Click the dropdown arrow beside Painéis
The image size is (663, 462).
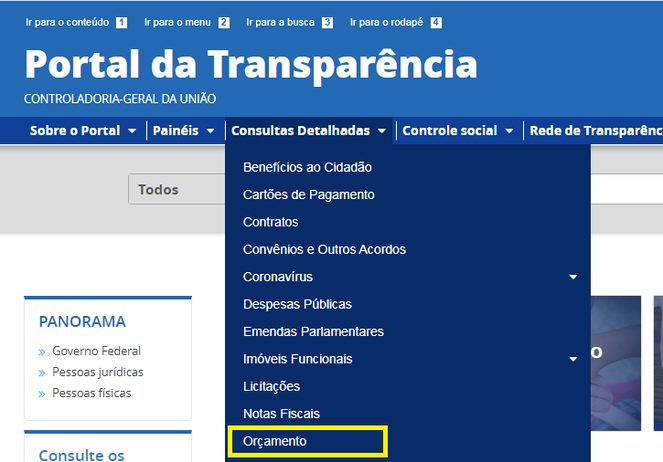pyautogui.click(x=210, y=131)
